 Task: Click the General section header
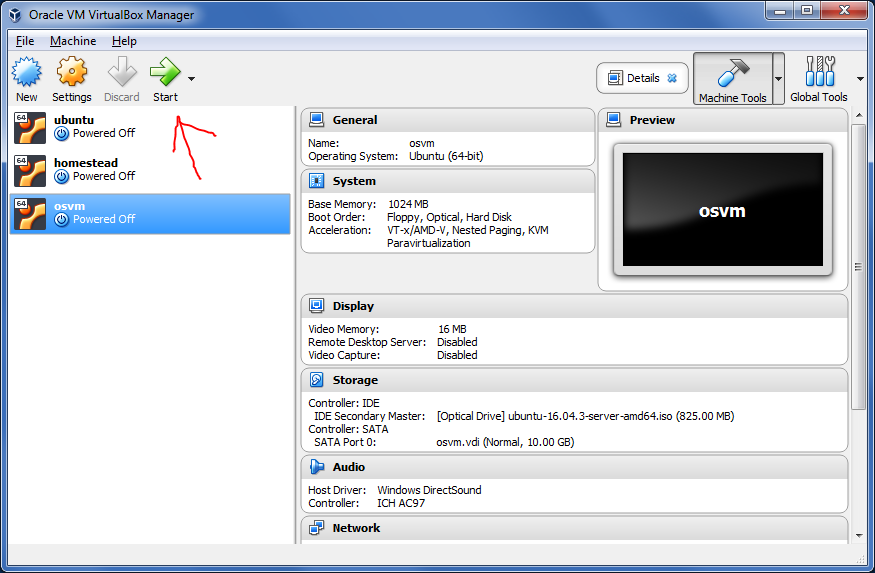448,120
